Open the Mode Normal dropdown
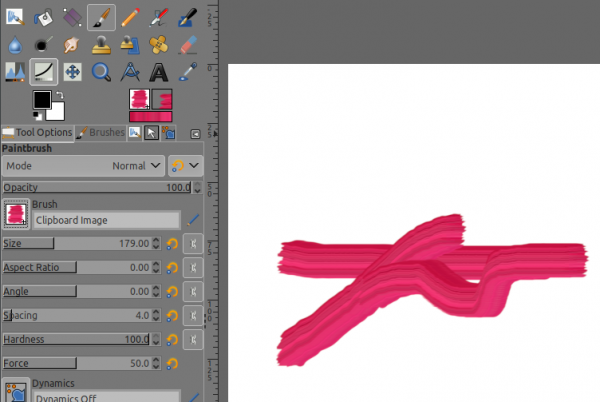Screen dimensions: 600x402 83,166
